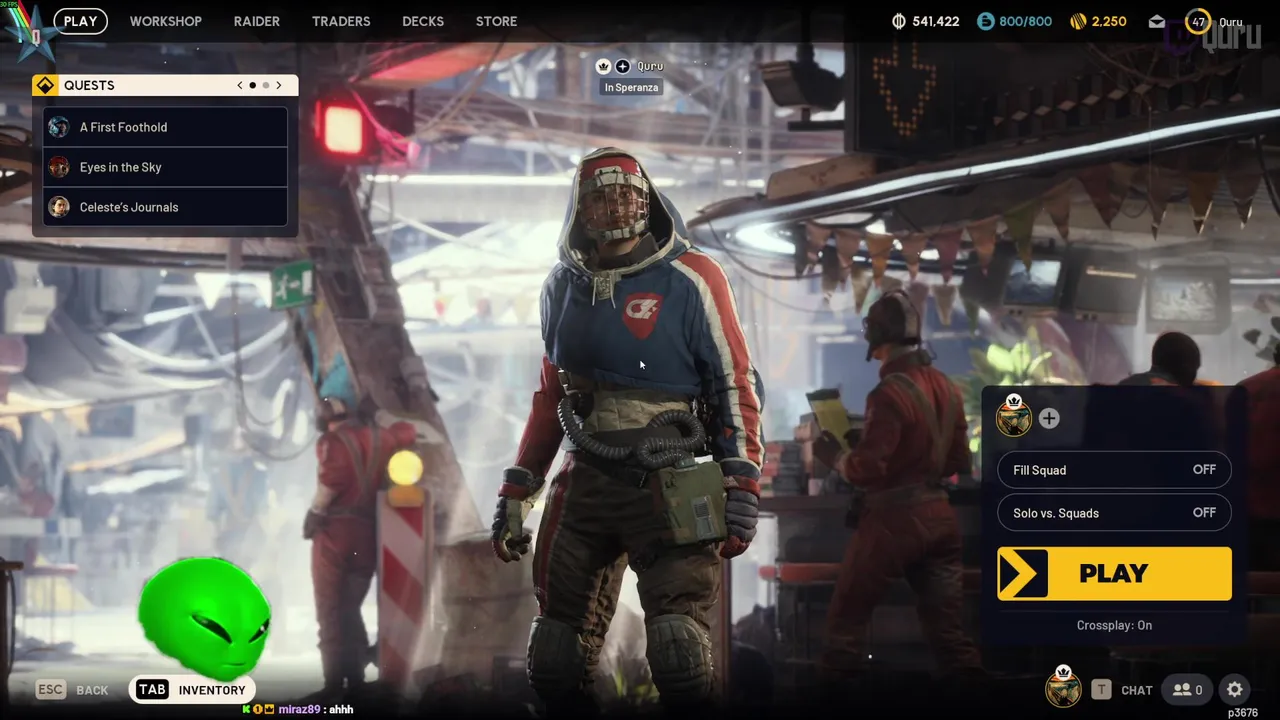Click the In Speranza status label
Screen dimensions: 1280x720
(x=631, y=87)
